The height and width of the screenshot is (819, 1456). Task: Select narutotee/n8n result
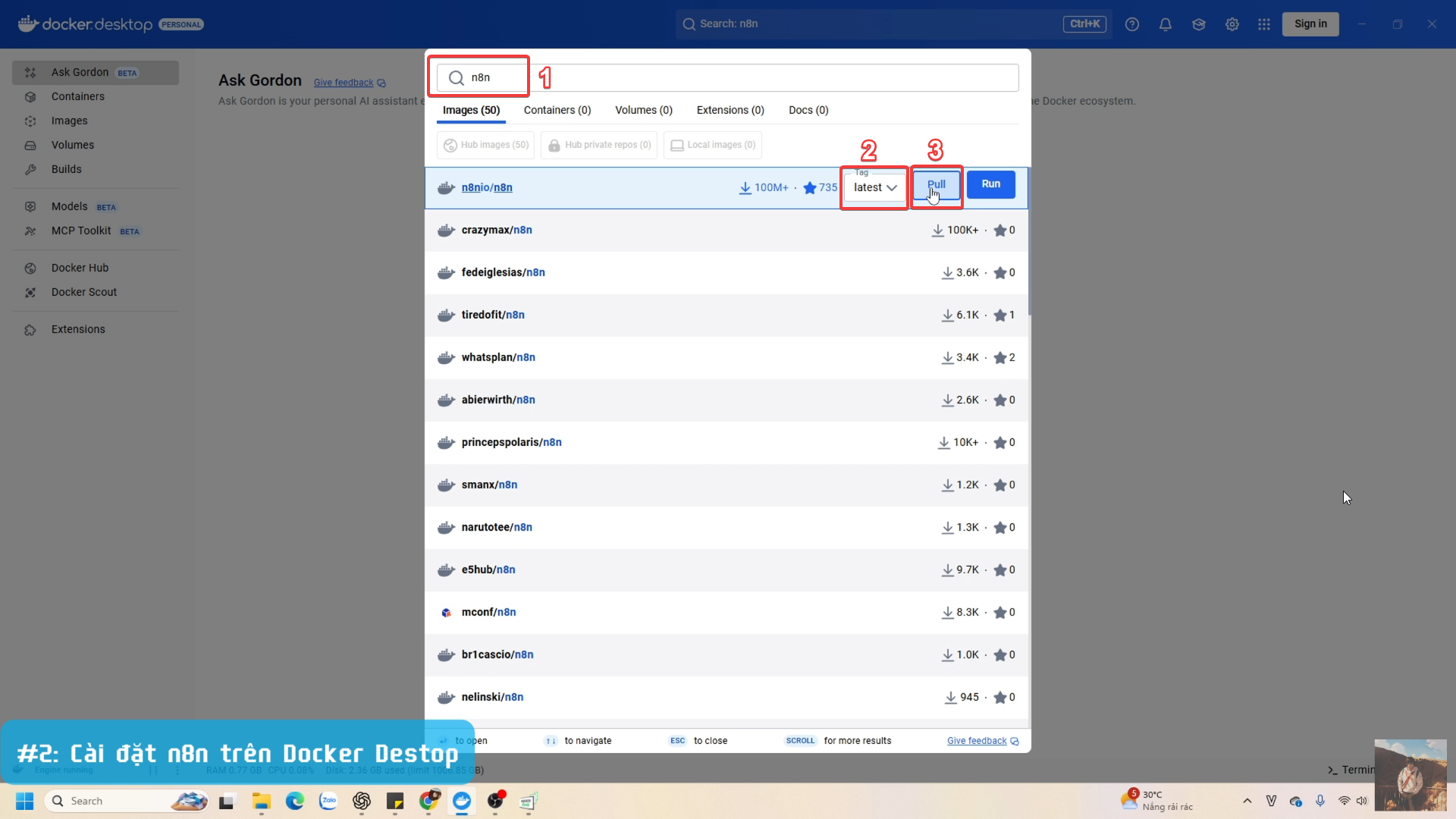click(726, 527)
